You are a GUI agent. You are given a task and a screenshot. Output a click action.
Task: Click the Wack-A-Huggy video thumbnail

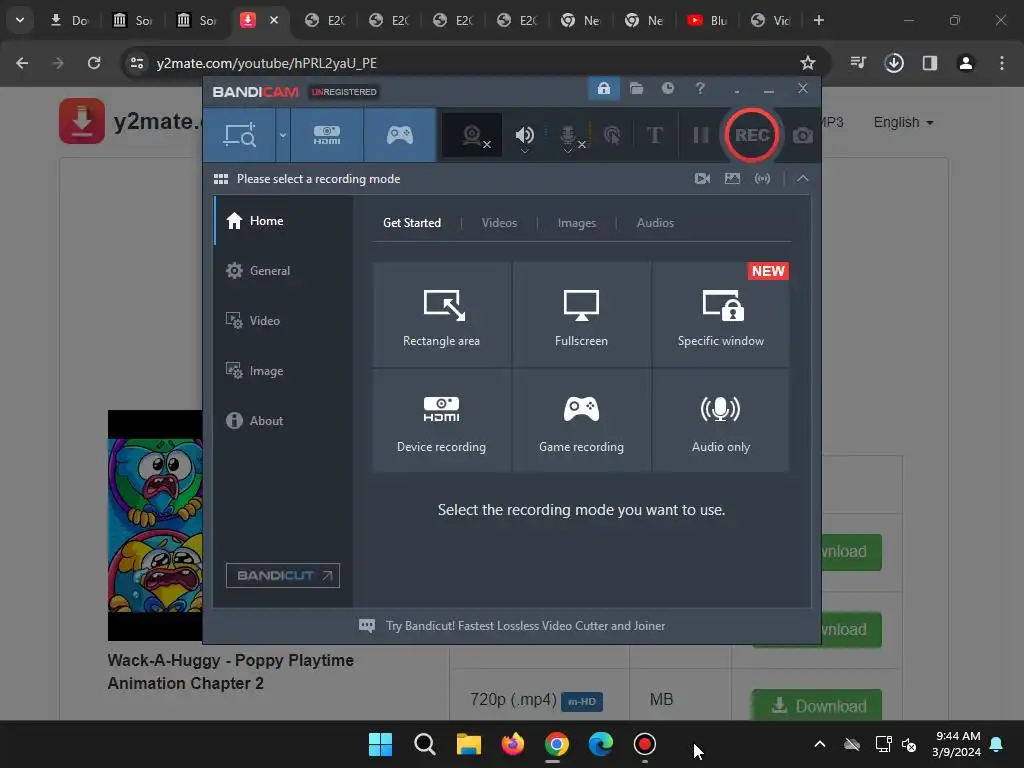coord(155,525)
